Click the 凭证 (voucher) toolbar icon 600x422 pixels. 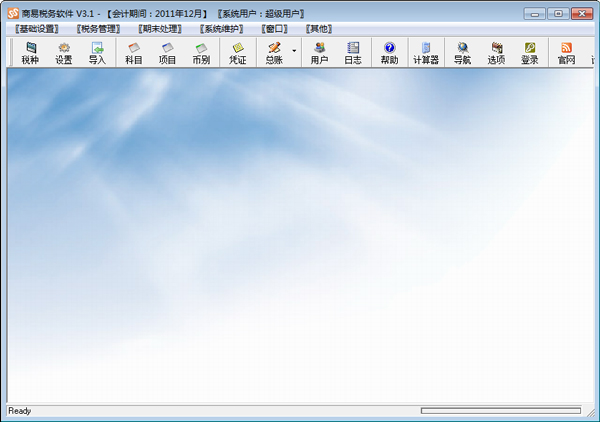point(238,53)
